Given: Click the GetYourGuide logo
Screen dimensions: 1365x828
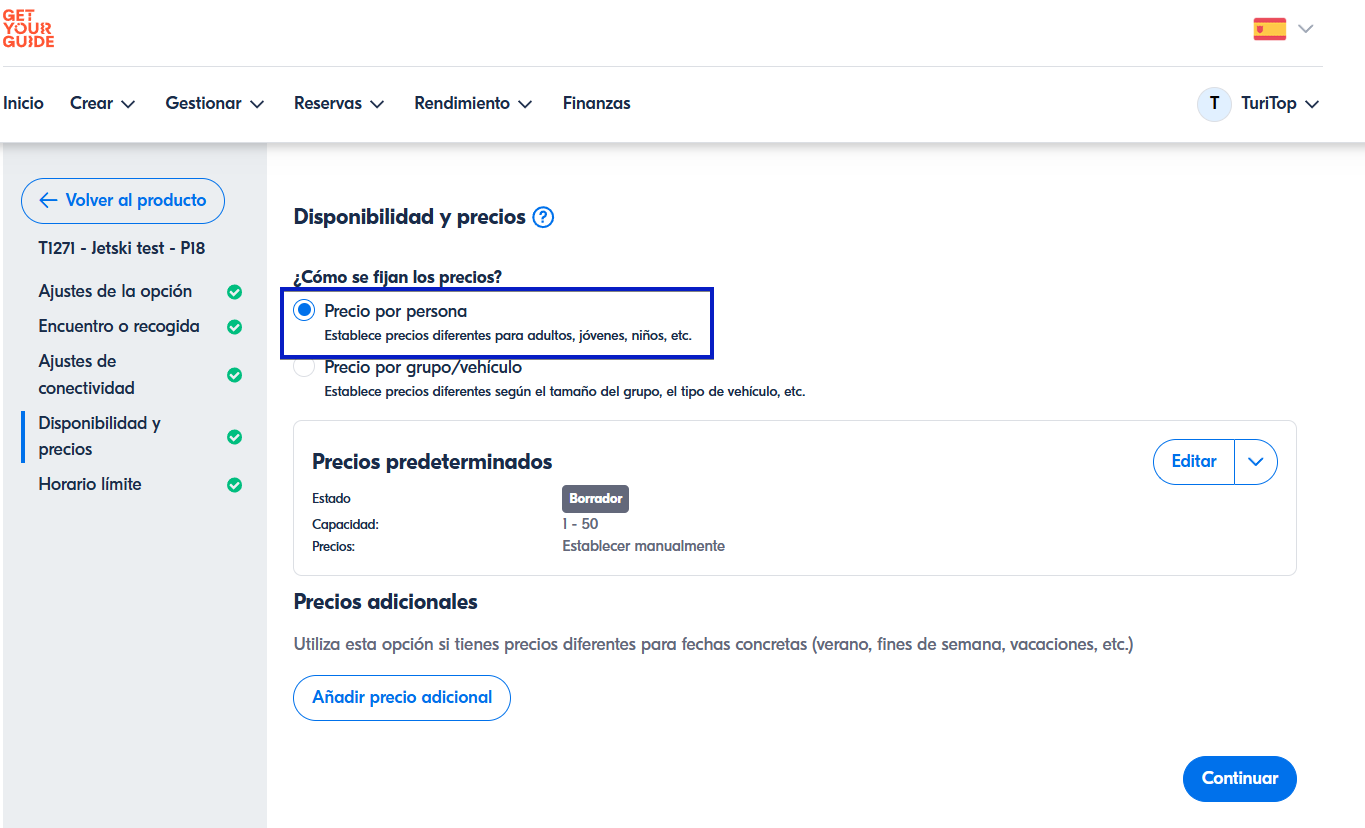Looking at the screenshot, I should [28, 27].
